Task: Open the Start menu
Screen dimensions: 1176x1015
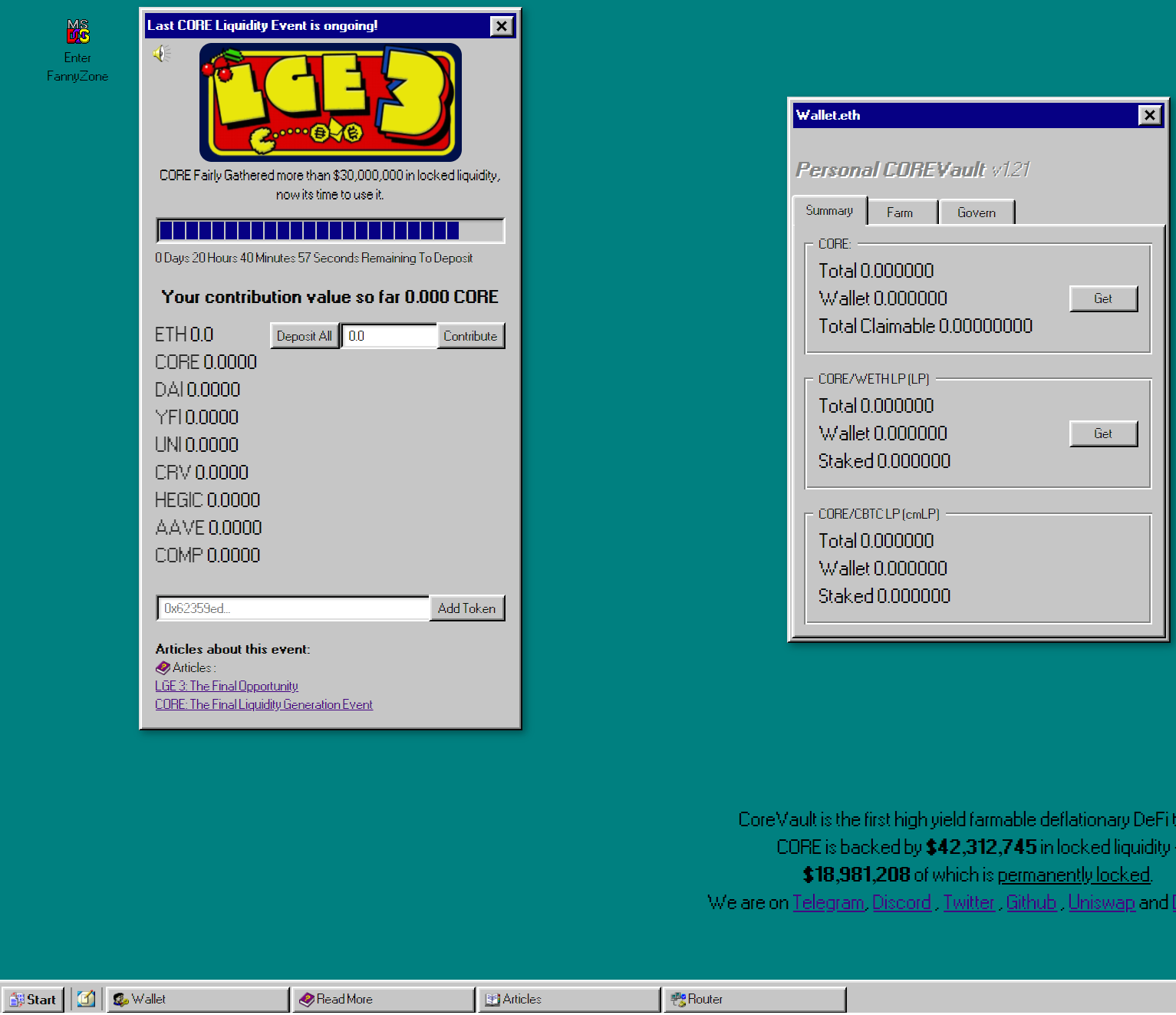Action: point(33,1000)
